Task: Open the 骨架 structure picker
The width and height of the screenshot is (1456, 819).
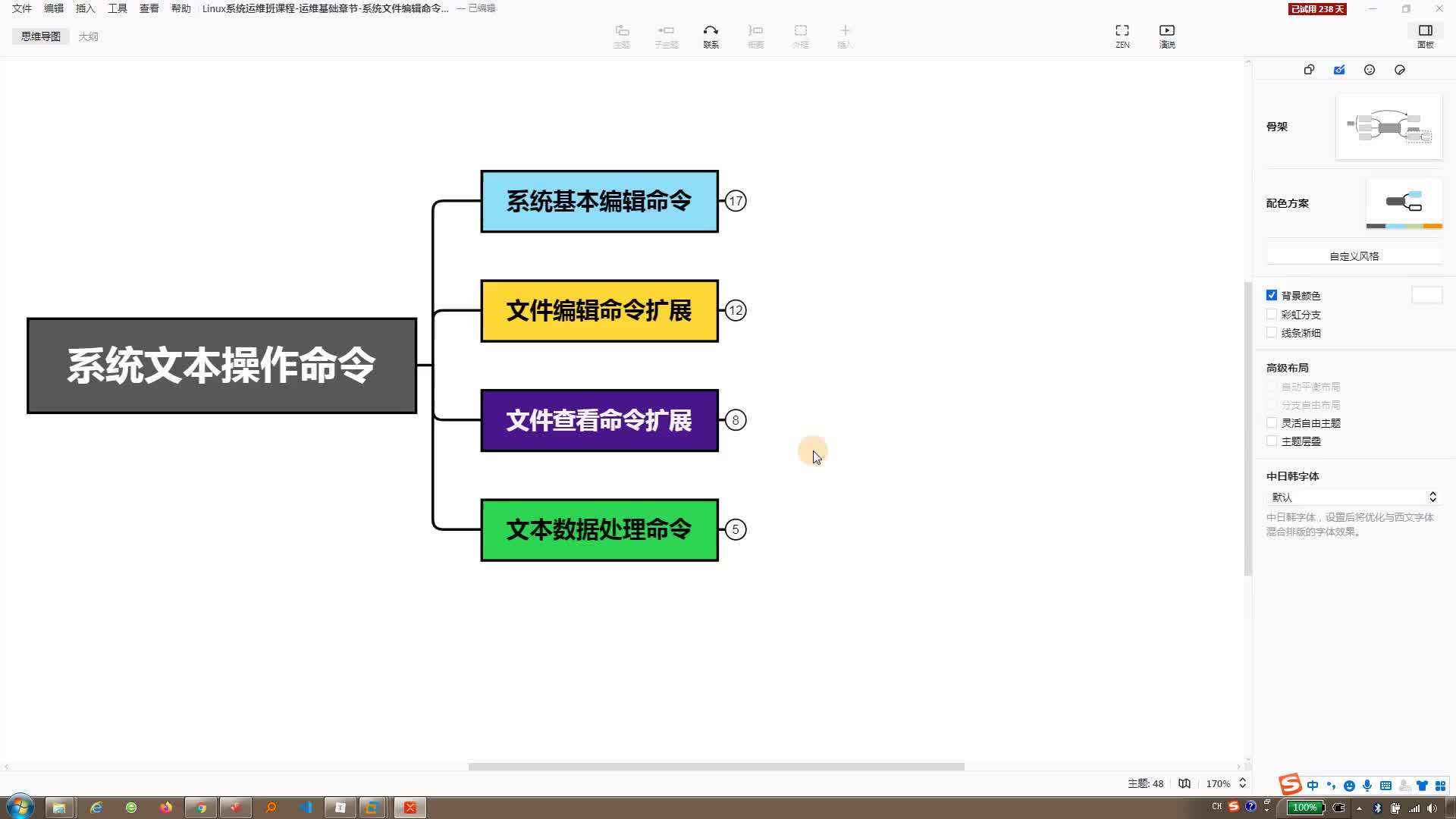Action: tap(1389, 127)
